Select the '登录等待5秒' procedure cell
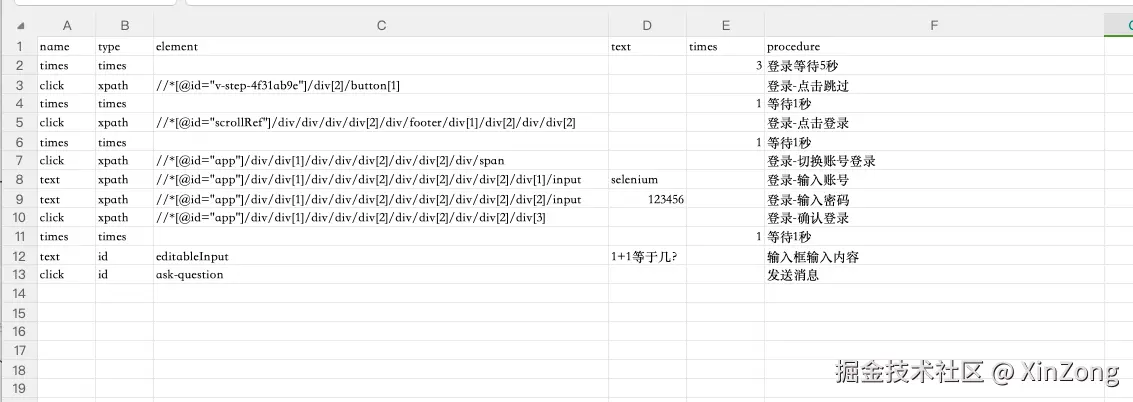 point(933,66)
